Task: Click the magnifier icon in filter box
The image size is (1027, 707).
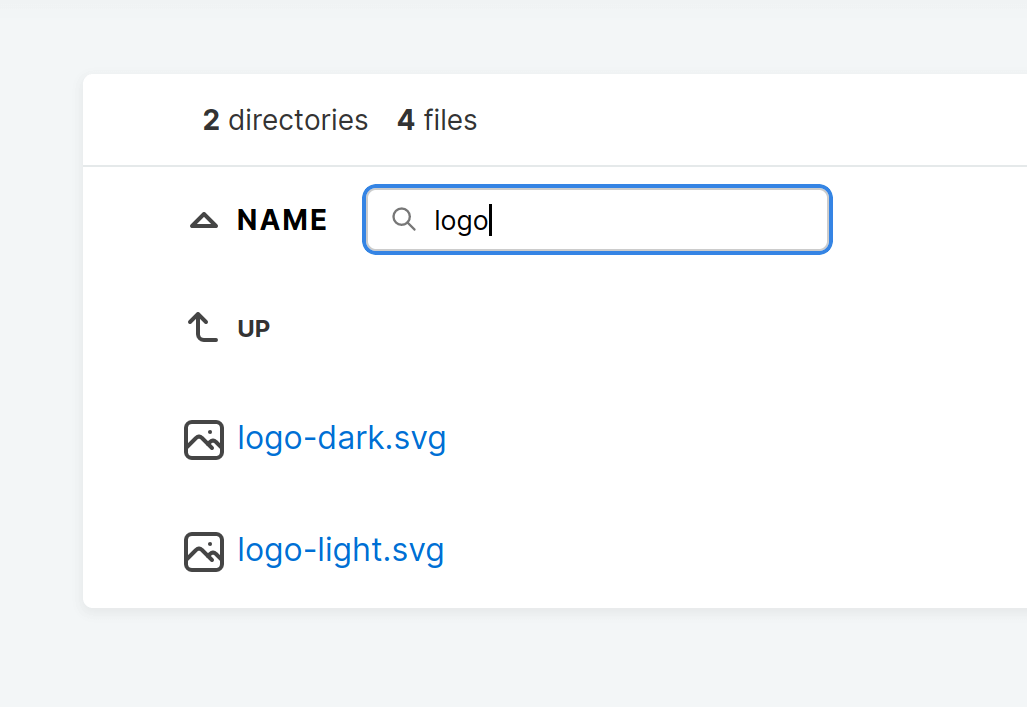Action: coord(404,219)
